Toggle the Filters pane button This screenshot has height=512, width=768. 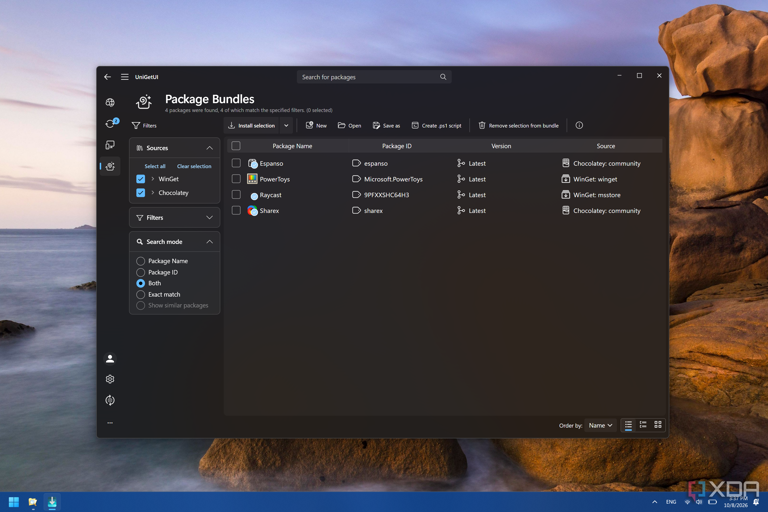[x=144, y=125]
